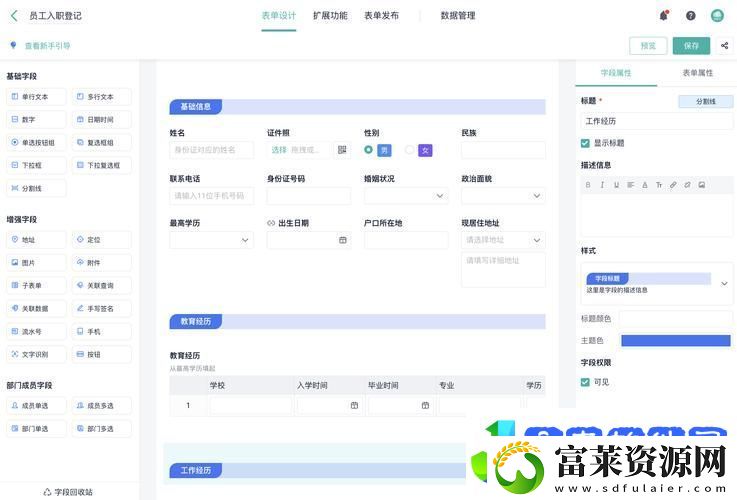This screenshot has width=737, height=500.
Task: Click the 标题颜色 color field
Action: 676,319
